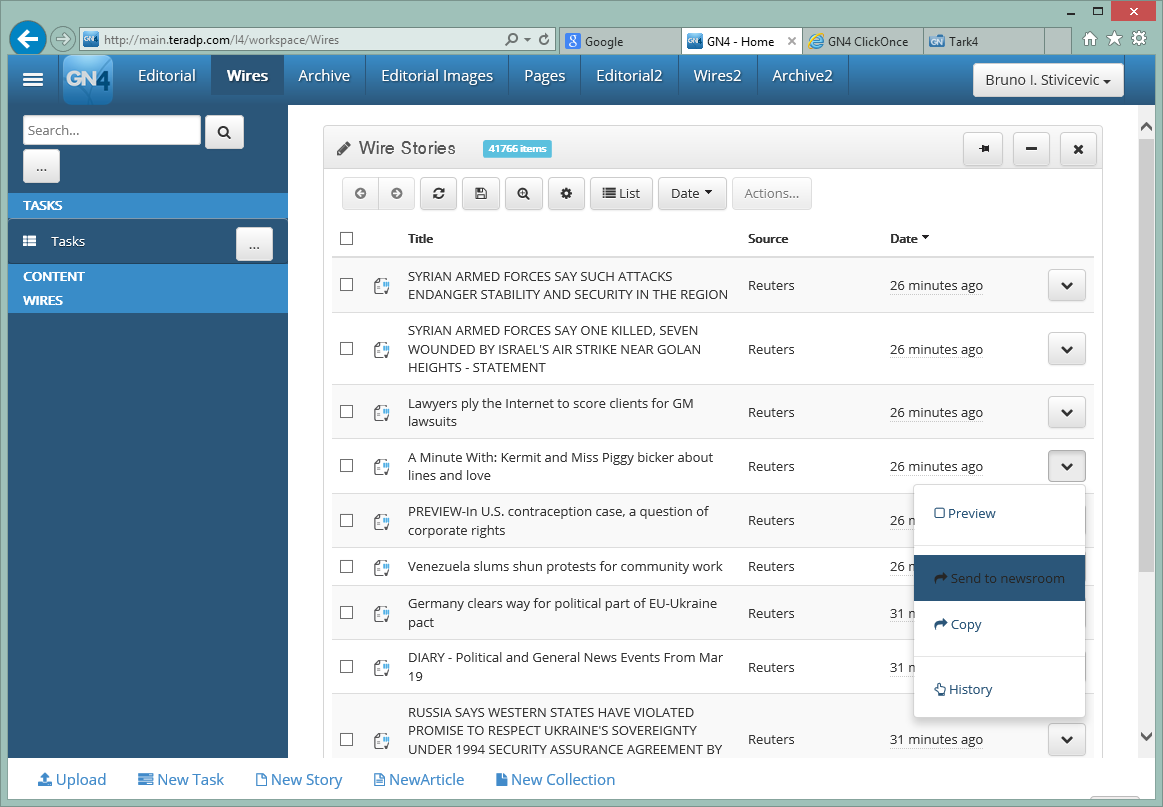Open the Editorial Images tab
This screenshot has height=807, width=1163.
pos(437,76)
